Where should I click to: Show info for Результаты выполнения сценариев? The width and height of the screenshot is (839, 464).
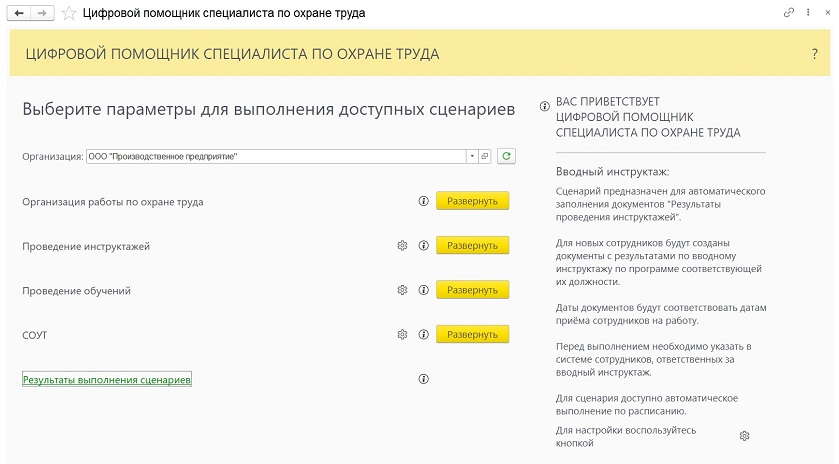pos(423,379)
